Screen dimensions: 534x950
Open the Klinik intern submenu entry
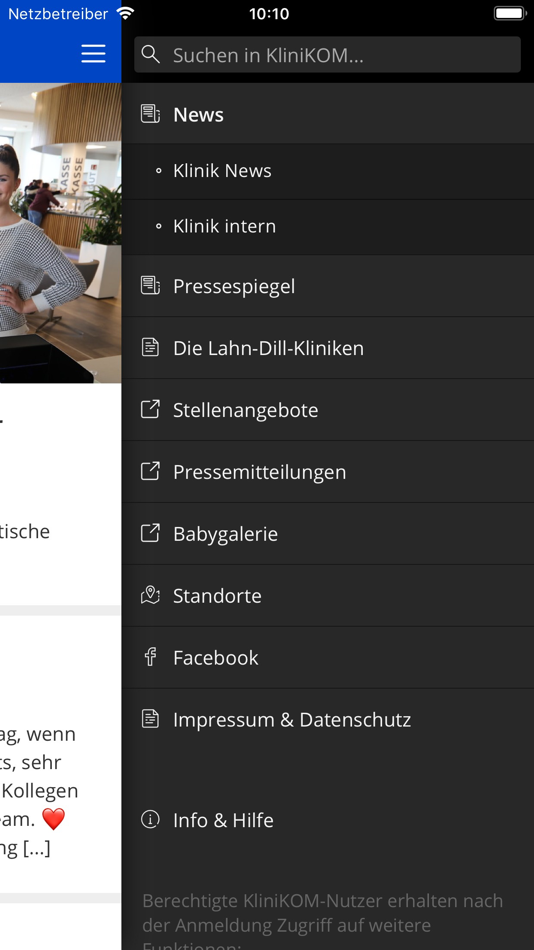(327, 227)
